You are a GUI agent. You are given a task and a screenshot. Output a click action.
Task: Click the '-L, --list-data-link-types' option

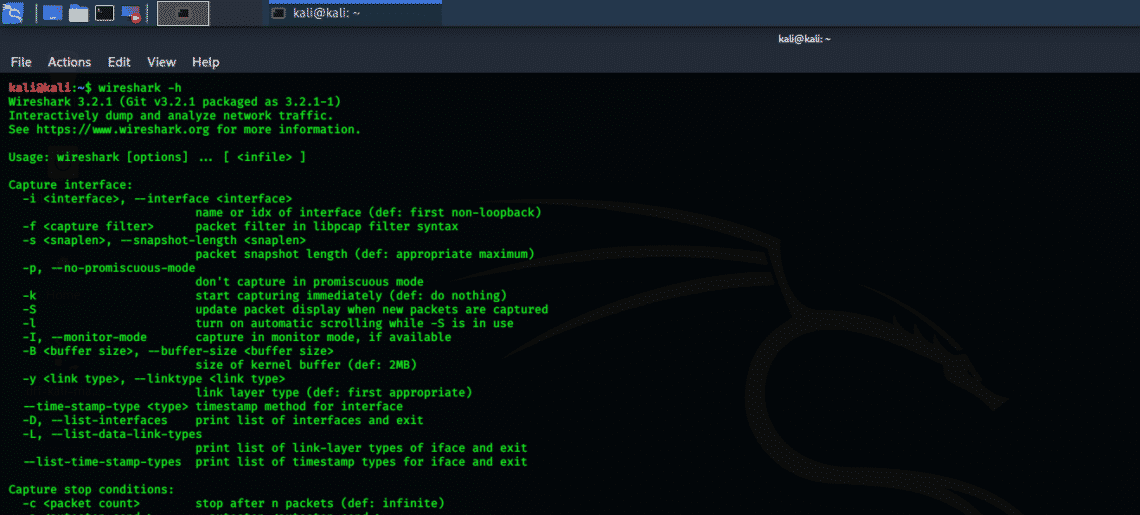(x=112, y=434)
